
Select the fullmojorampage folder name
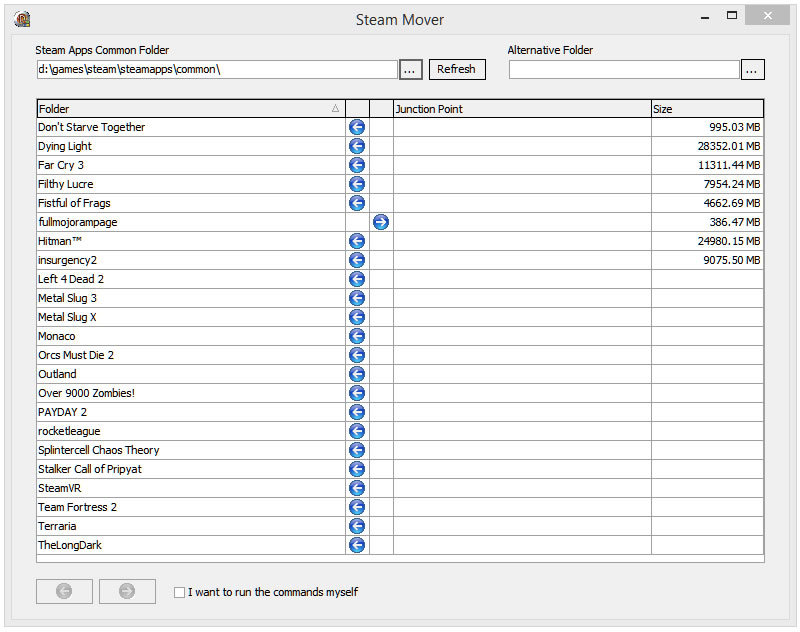pos(78,222)
